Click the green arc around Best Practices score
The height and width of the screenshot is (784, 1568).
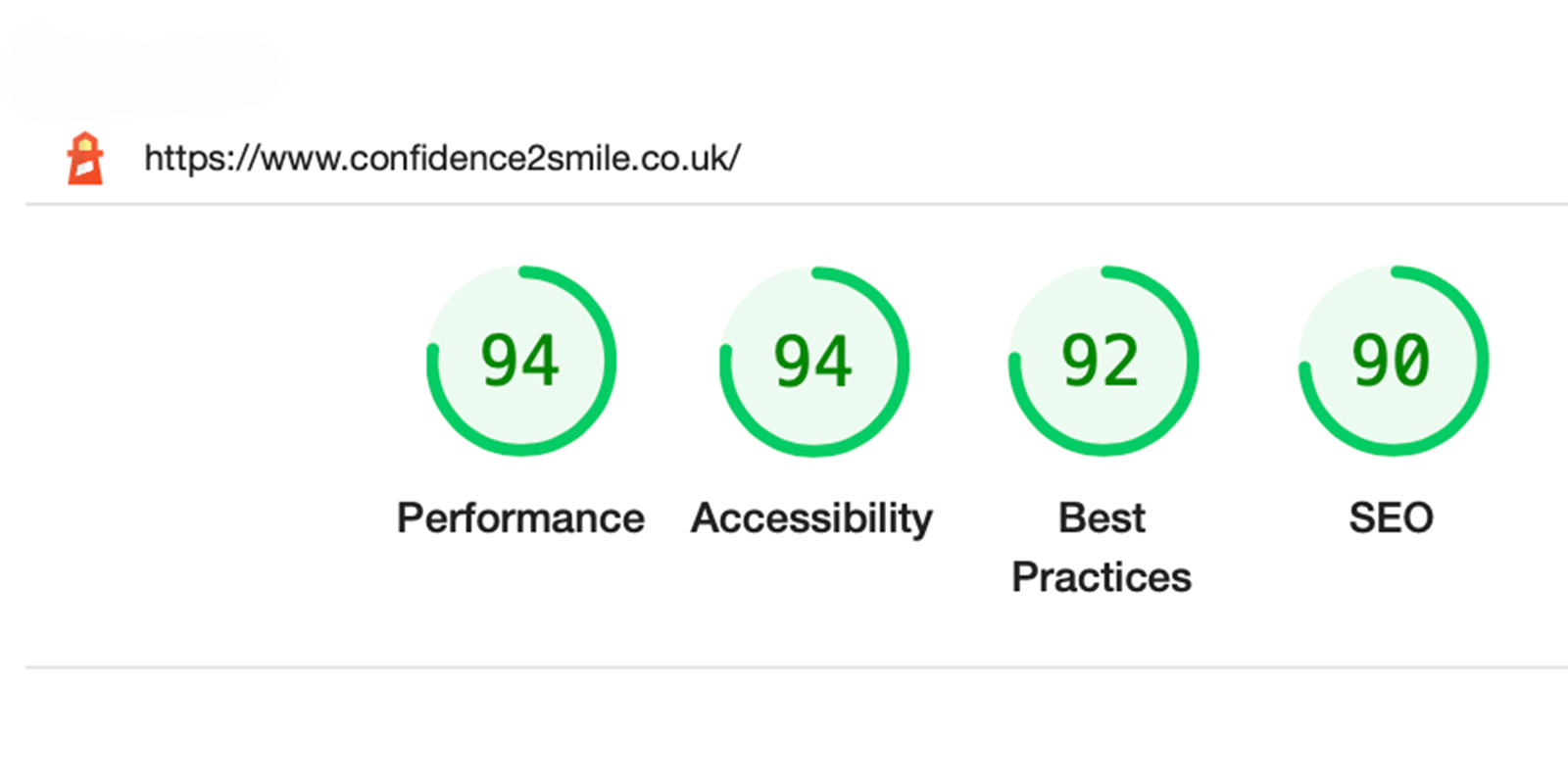1192,361
